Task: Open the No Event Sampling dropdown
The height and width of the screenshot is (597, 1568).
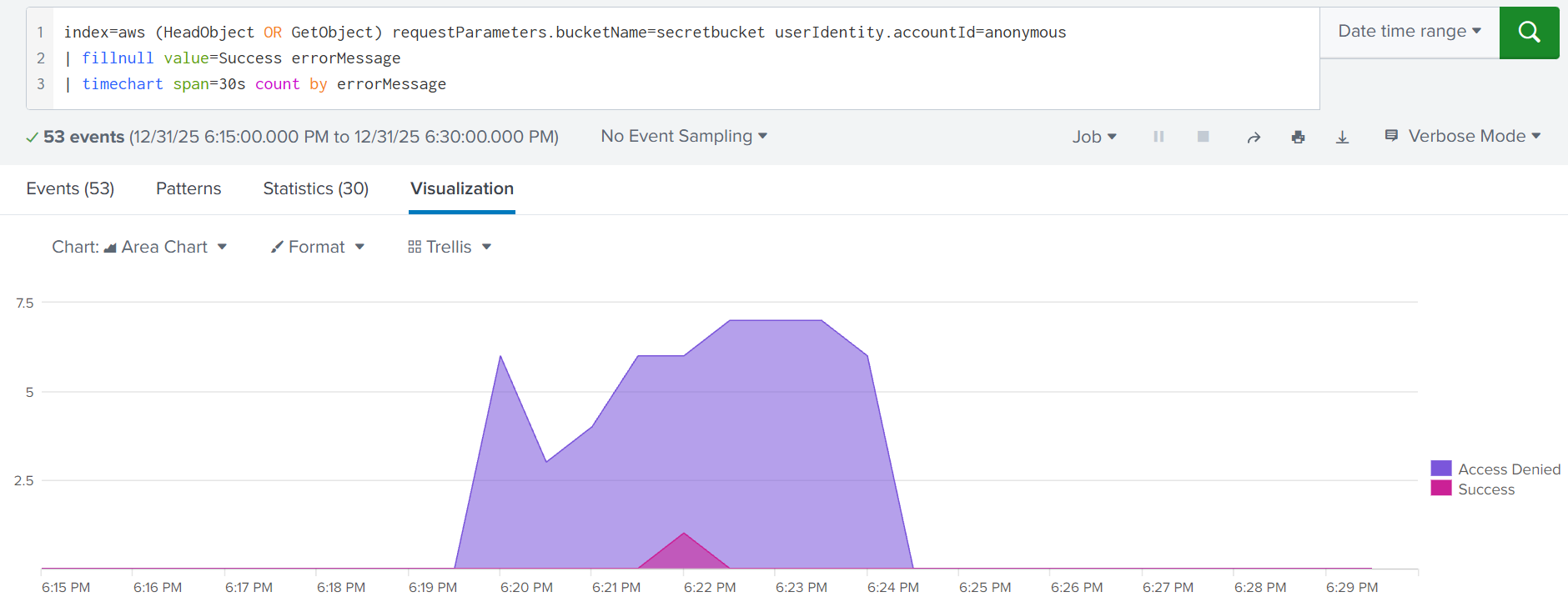Action: pyautogui.click(x=684, y=136)
